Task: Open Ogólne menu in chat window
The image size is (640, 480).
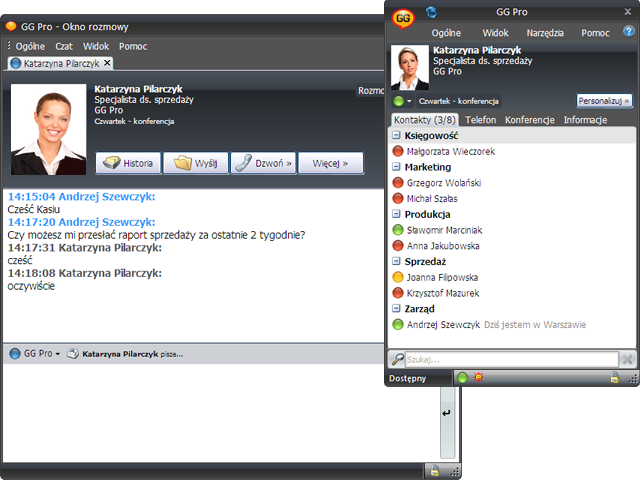Action: (30, 46)
